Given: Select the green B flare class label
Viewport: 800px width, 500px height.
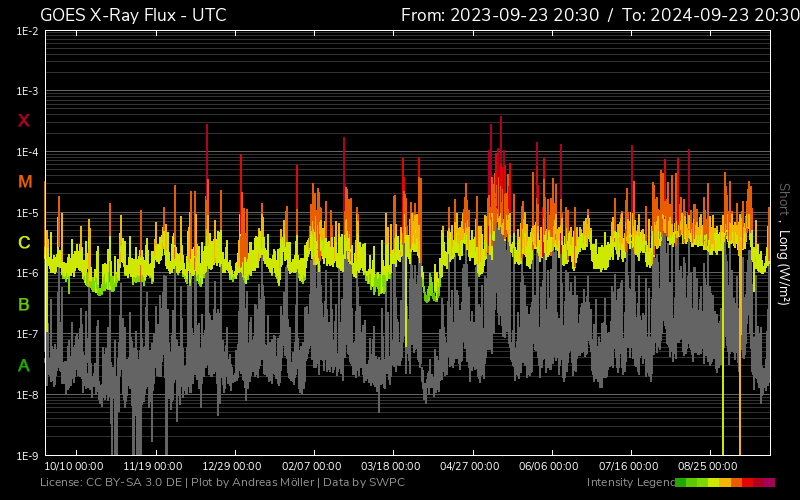Looking at the screenshot, I should pos(24,304).
